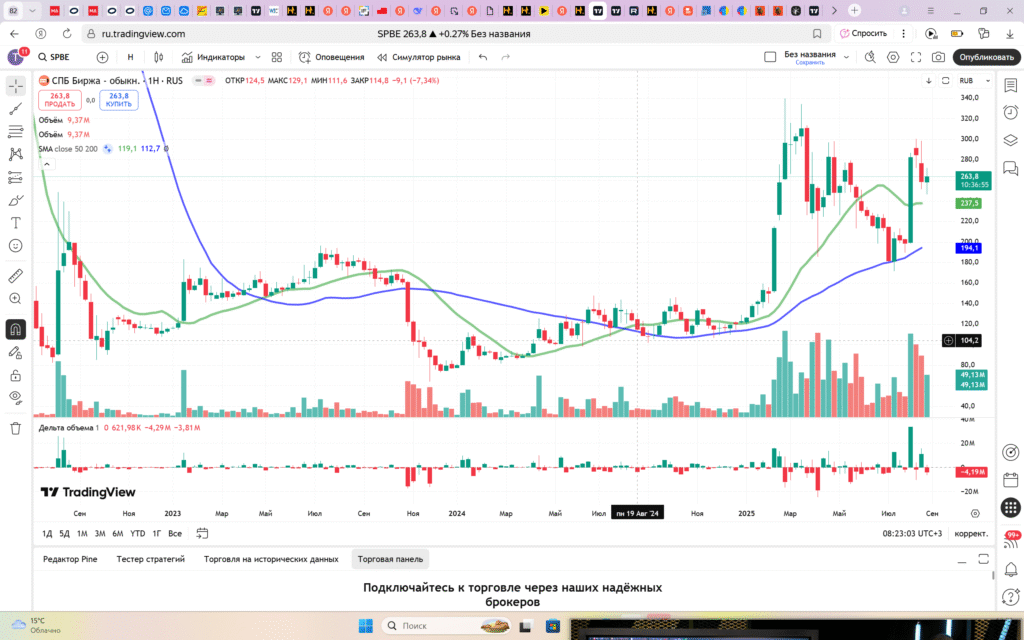The height and width of the screenshot is (640, 1024).
Task: Click the add symbol compare plus icon
Action: click(103, 57)
